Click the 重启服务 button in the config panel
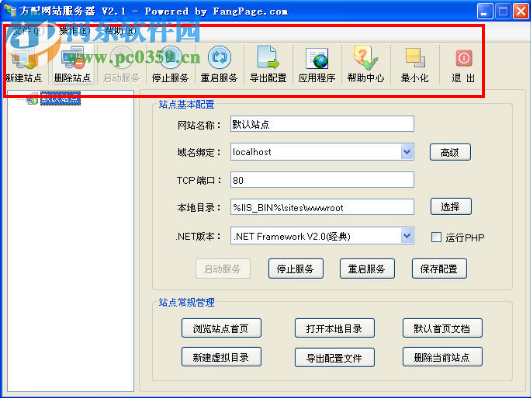Screen dimensions: 531x398 367,269
